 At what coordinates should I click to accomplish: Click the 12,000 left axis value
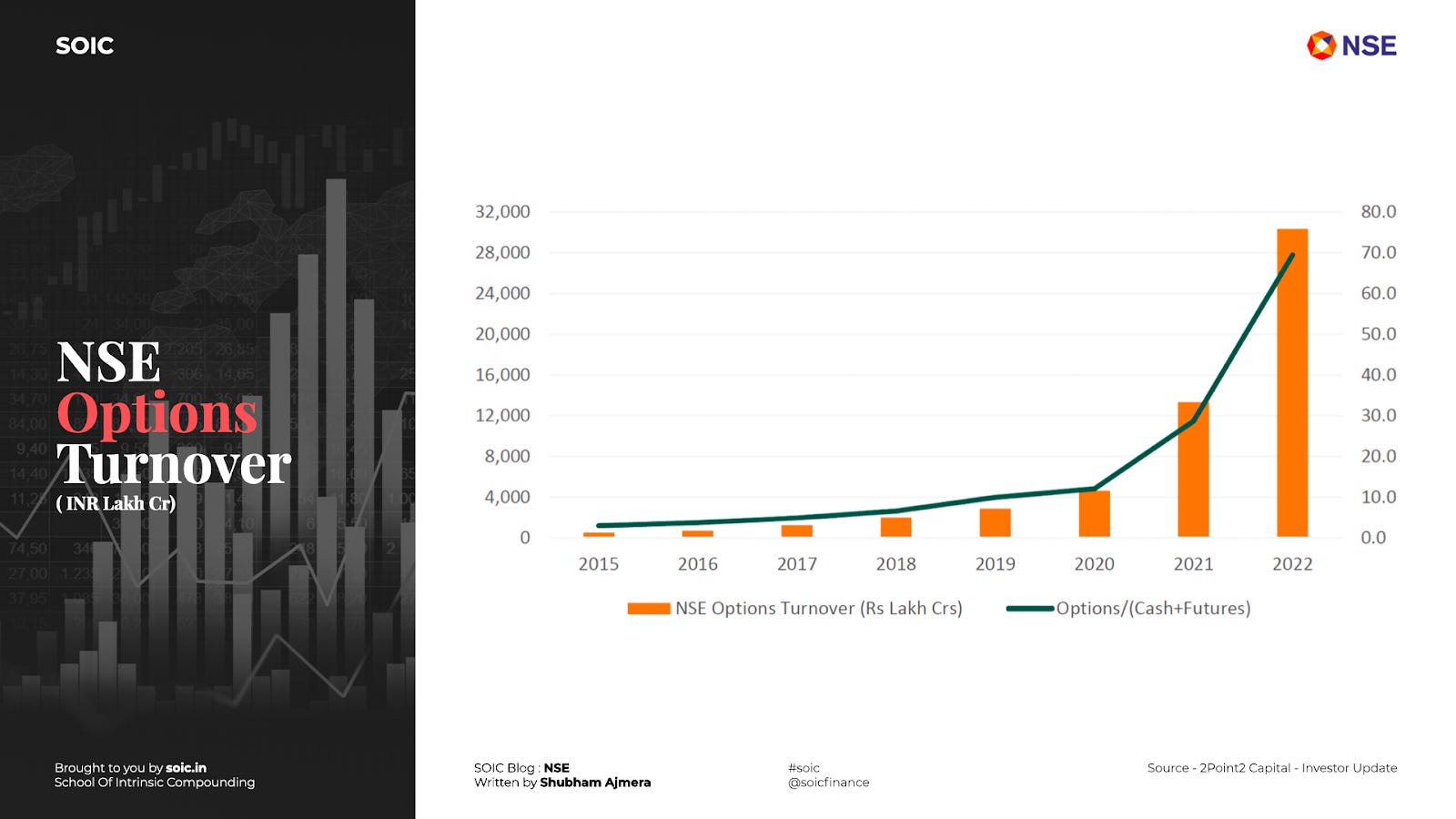(x=502, y=416)
